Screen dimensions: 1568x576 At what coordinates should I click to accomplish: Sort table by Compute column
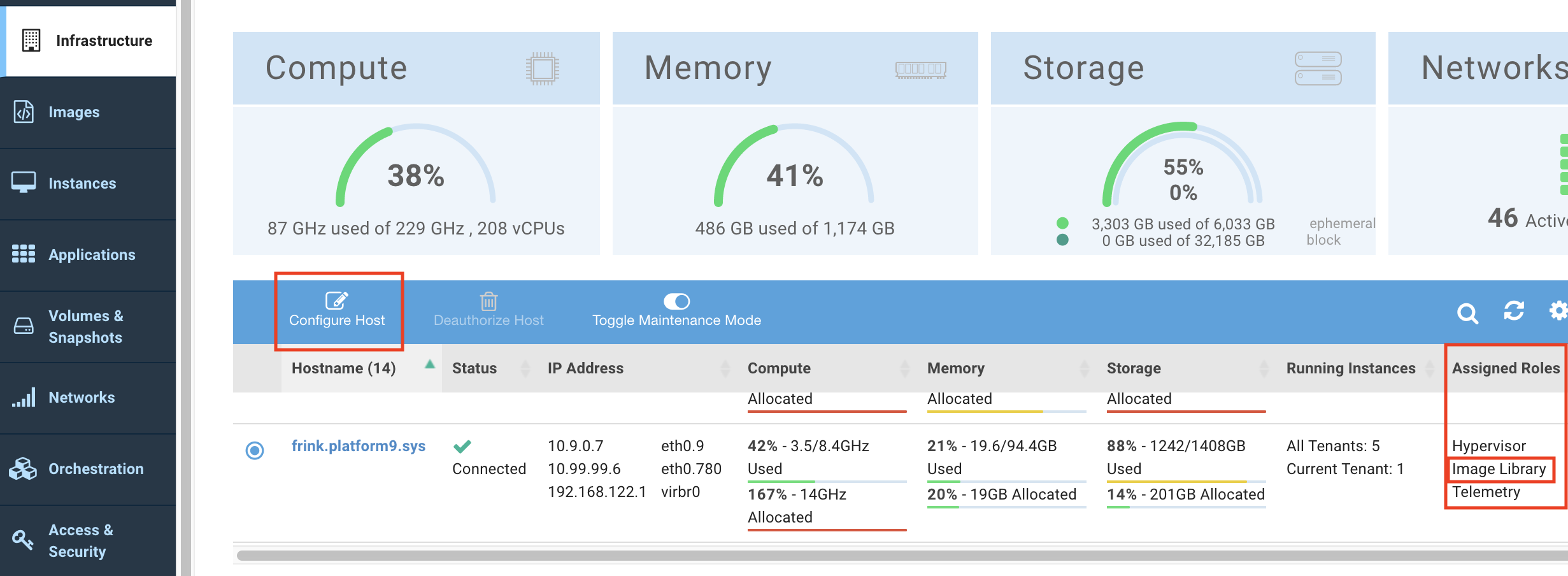904,368
